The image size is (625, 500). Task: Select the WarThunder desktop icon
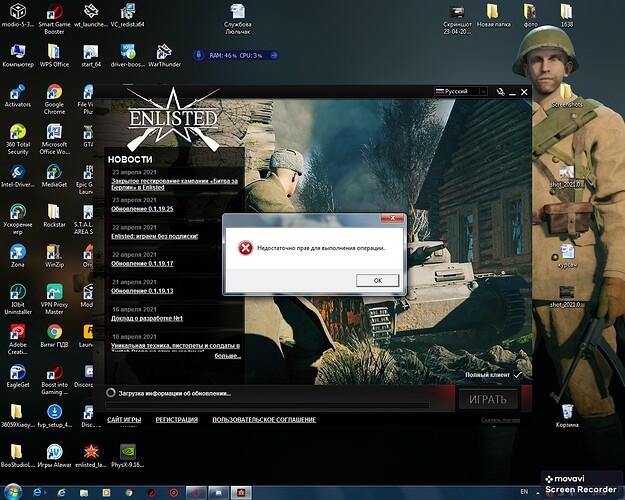coord(164,55)
